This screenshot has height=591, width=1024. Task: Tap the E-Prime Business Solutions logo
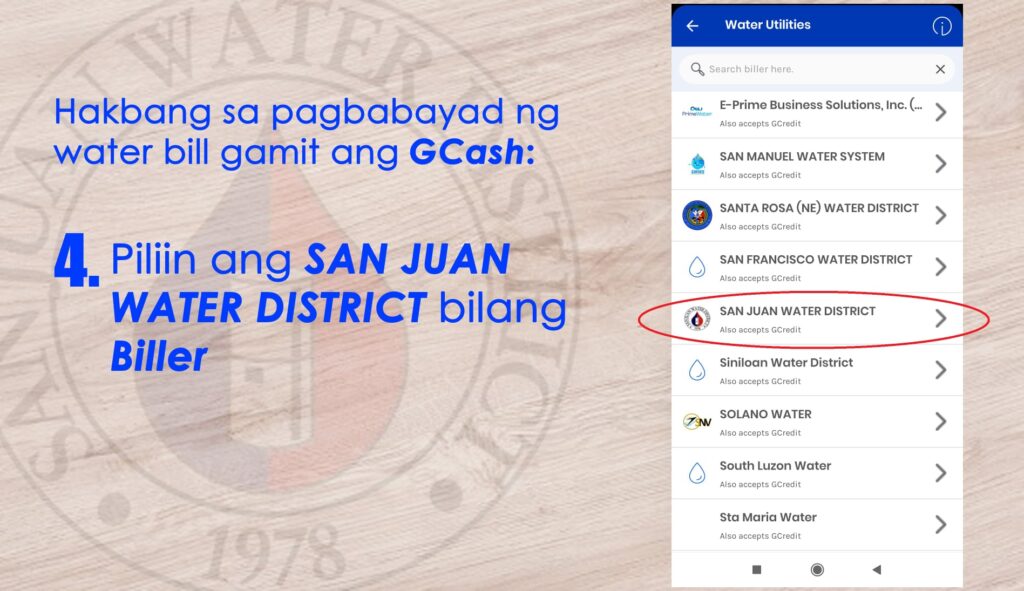697,112
